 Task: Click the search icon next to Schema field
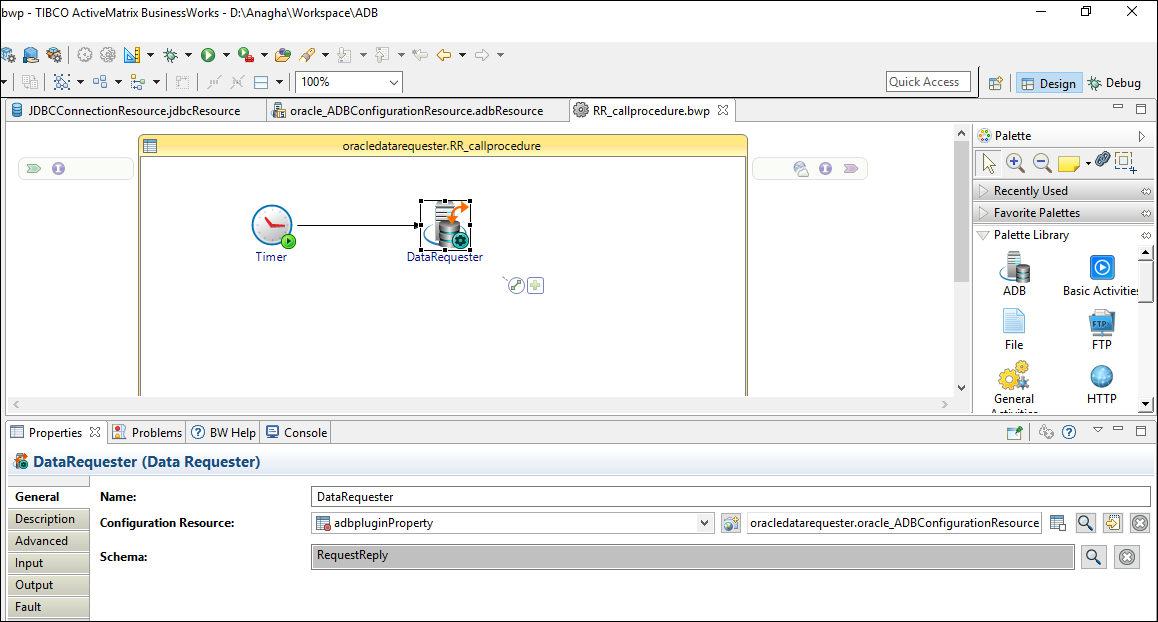(1094, 557)
